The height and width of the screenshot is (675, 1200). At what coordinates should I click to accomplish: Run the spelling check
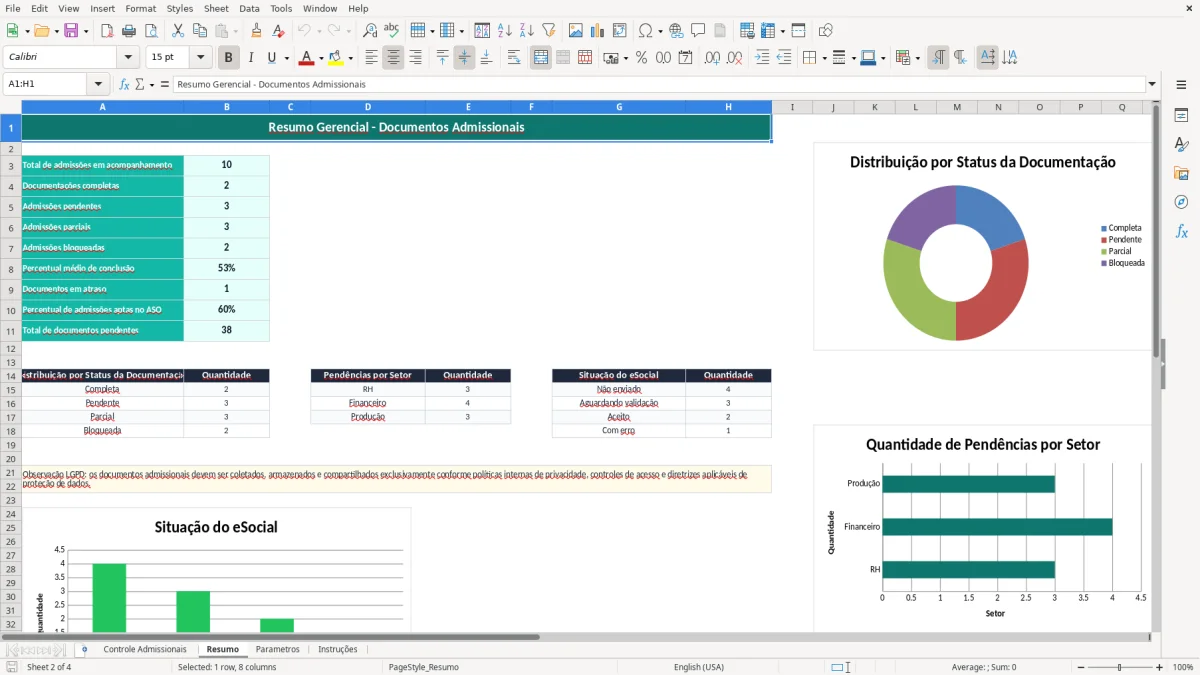click(x=392, y=31)
